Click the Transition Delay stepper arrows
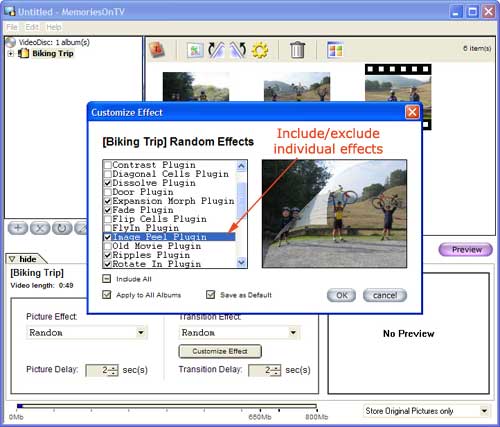This screenshot has width=500, height=427. coord(276,370)
